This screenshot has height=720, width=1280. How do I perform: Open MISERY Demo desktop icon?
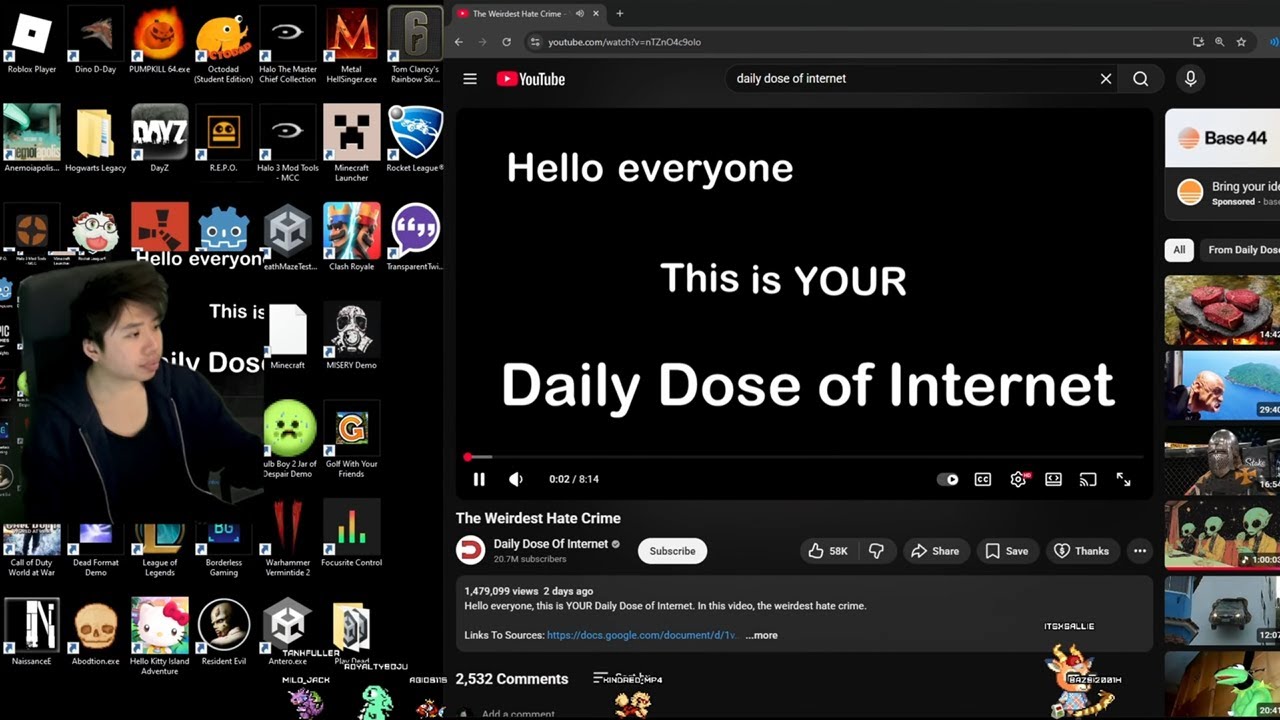pyautogui.click(x=352, y=335)
